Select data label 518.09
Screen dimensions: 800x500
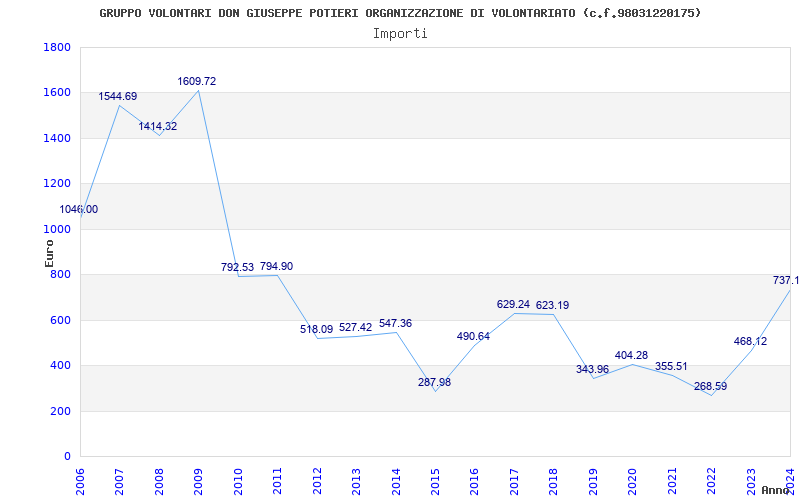click(316, 329)
